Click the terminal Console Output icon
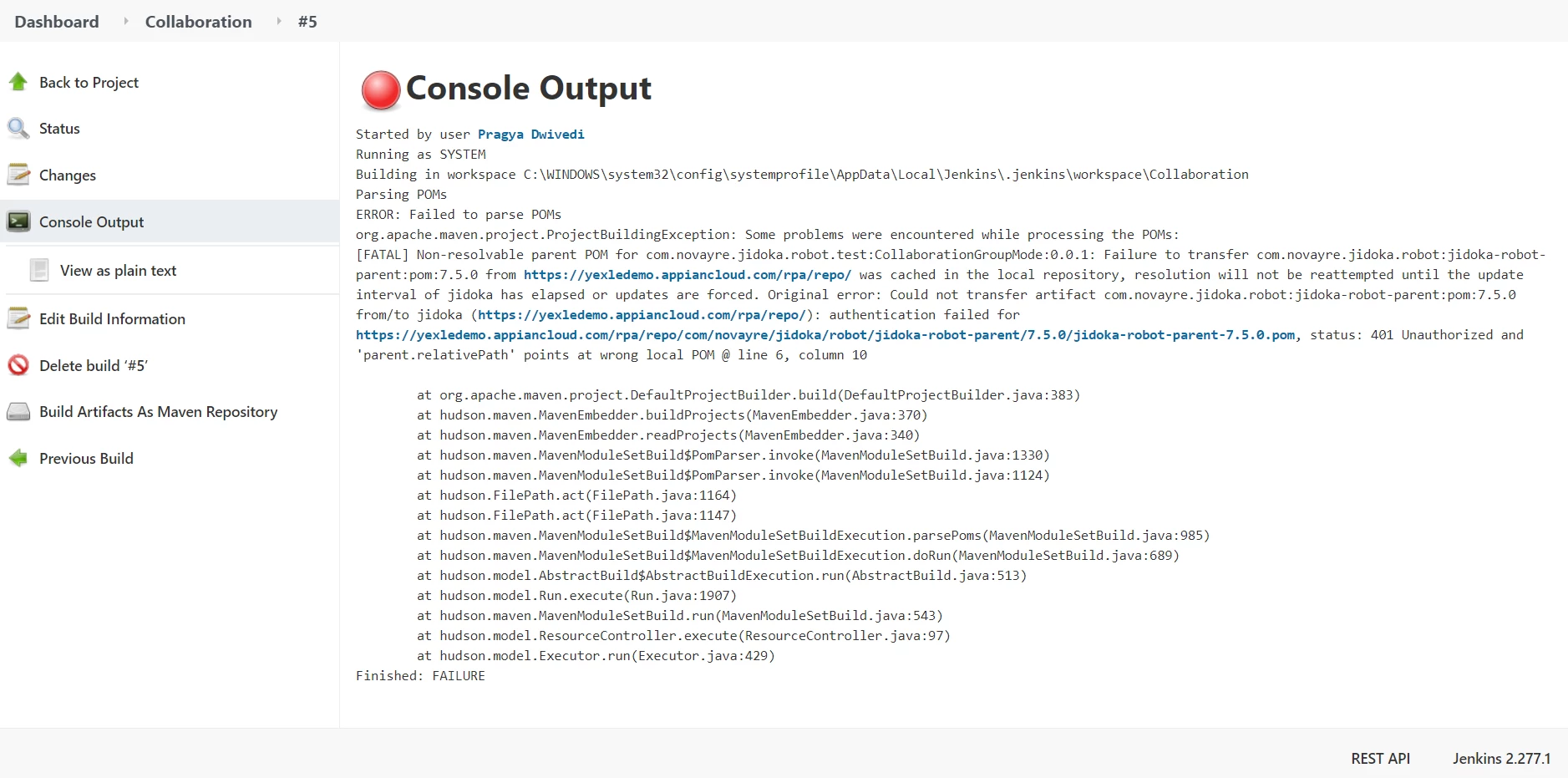The width and height of the screenshot is (1568, 778). pyautogui.click(x=18, y=221)
